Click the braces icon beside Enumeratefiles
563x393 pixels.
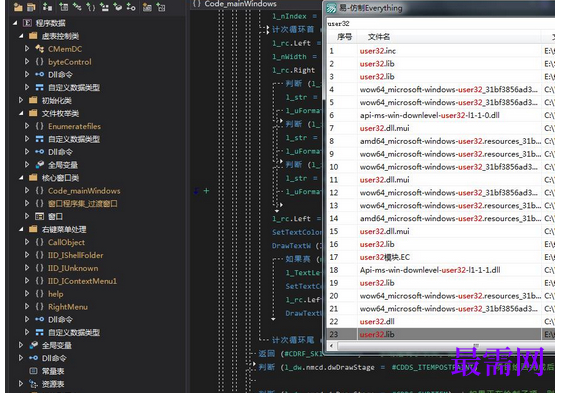click(39, 126)
